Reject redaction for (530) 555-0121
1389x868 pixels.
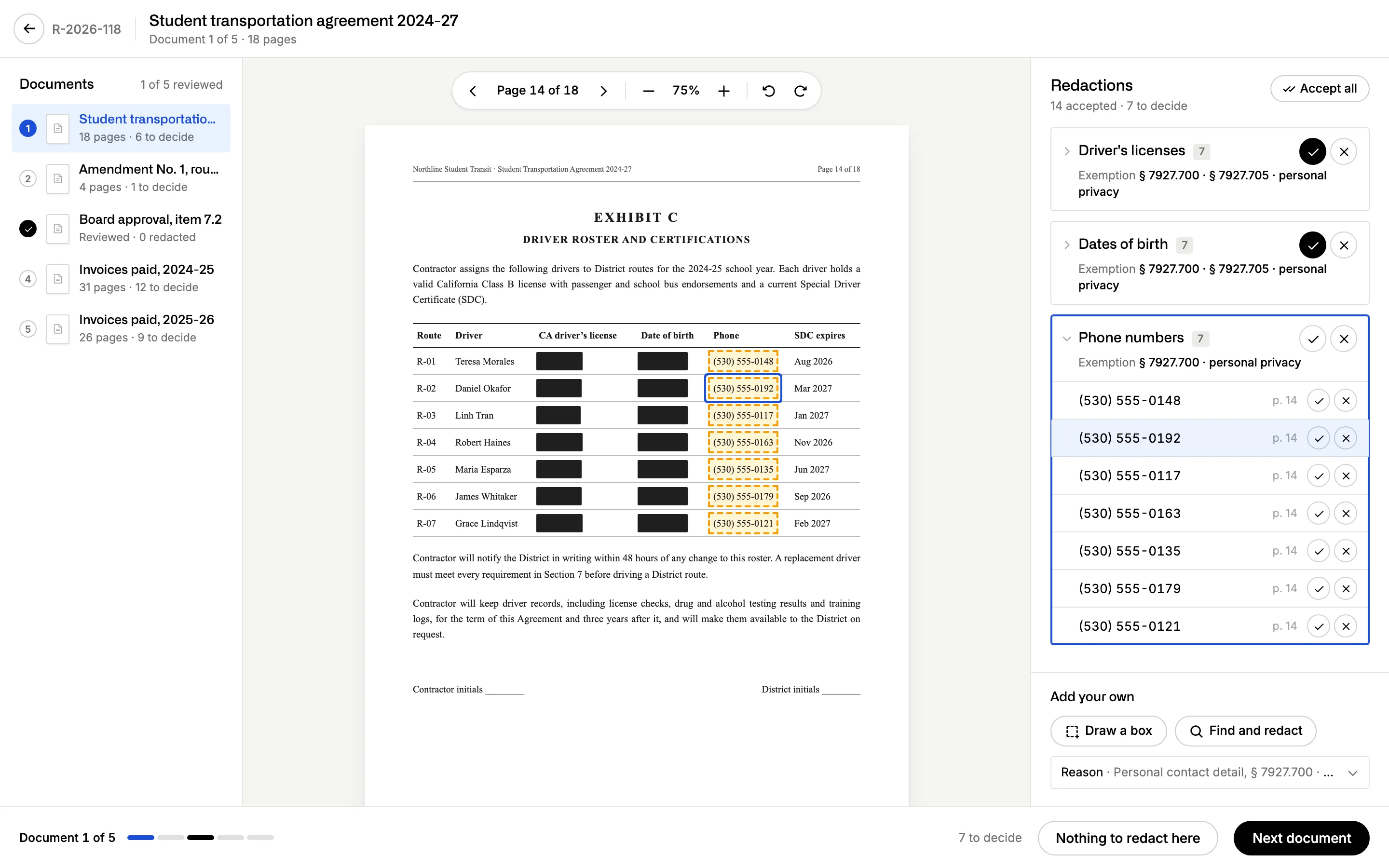[1346, 626]
